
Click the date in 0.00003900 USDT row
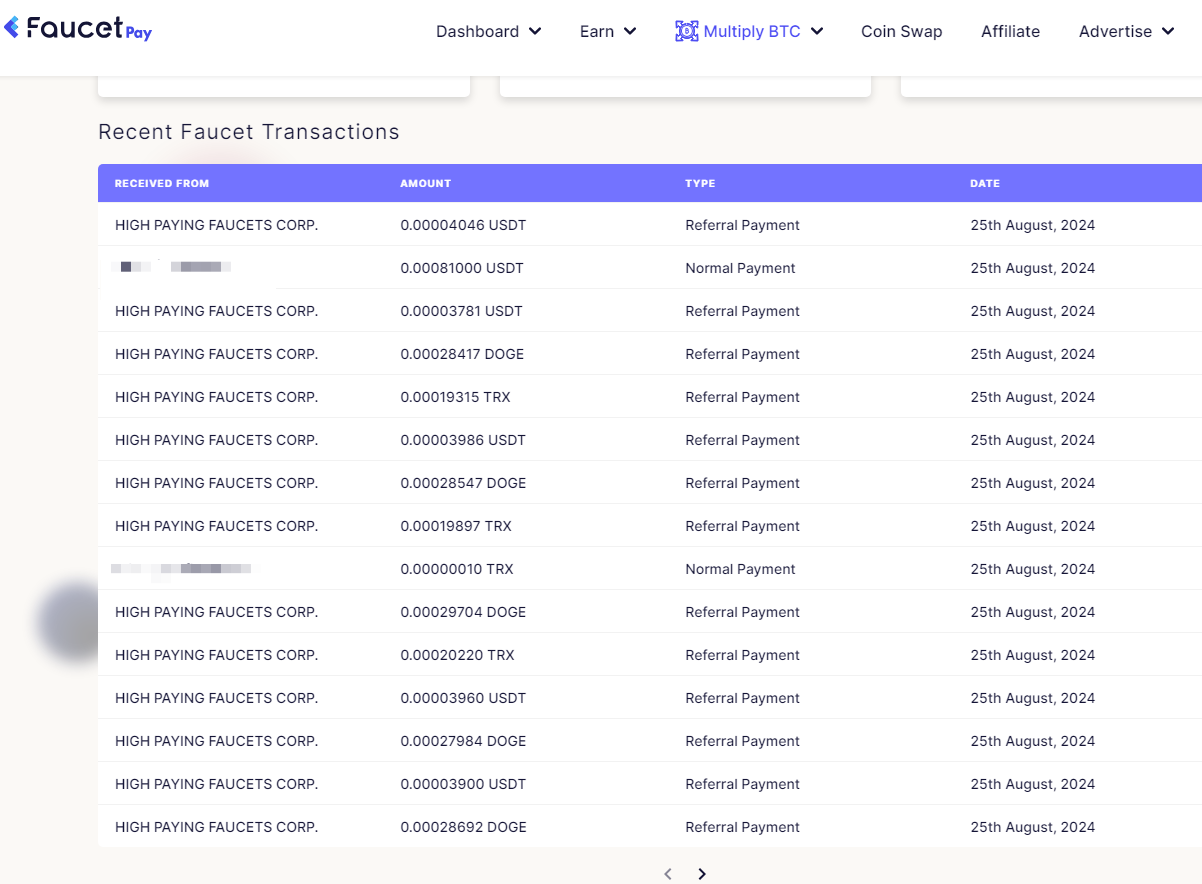point(1032,784)
